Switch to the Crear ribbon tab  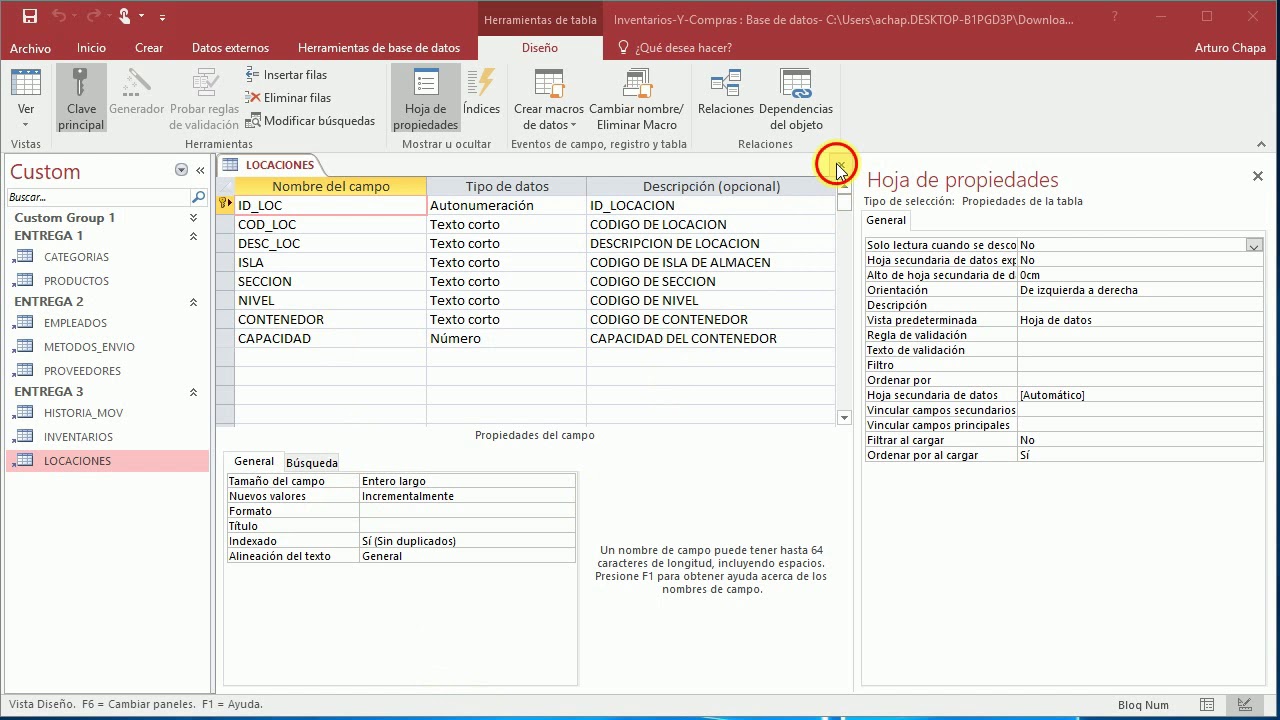click(x=149, y=47)
